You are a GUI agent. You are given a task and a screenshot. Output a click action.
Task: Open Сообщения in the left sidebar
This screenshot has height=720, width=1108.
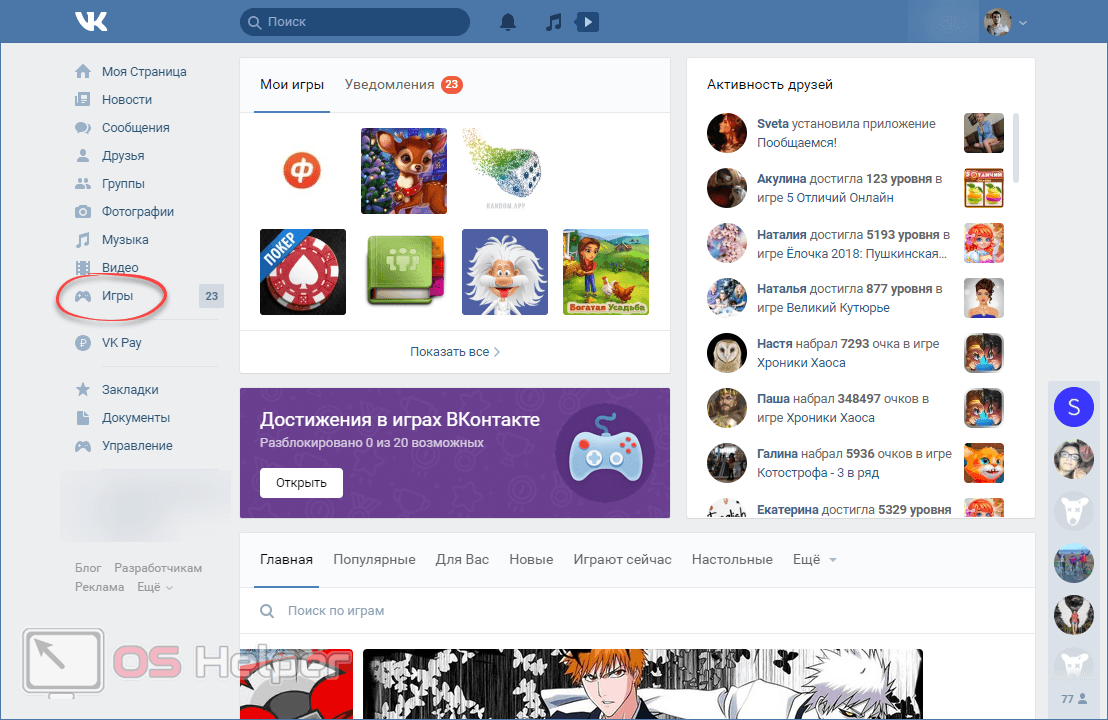pyautogui.click(x=135, y=128)
